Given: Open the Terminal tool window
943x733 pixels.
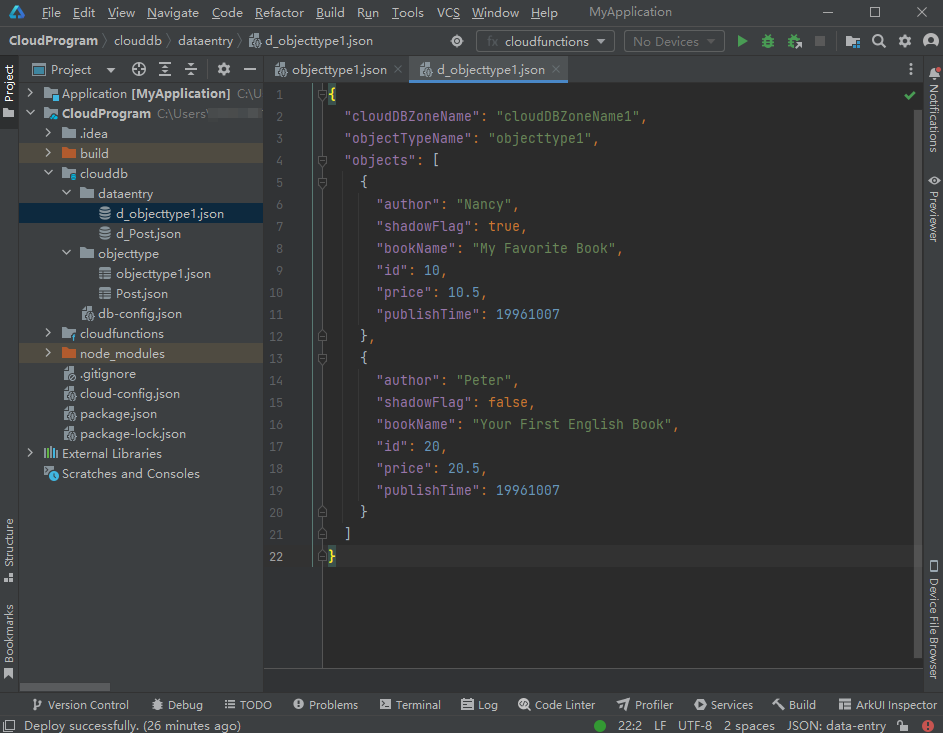Looking at the screenshot, I should [408, 705].
